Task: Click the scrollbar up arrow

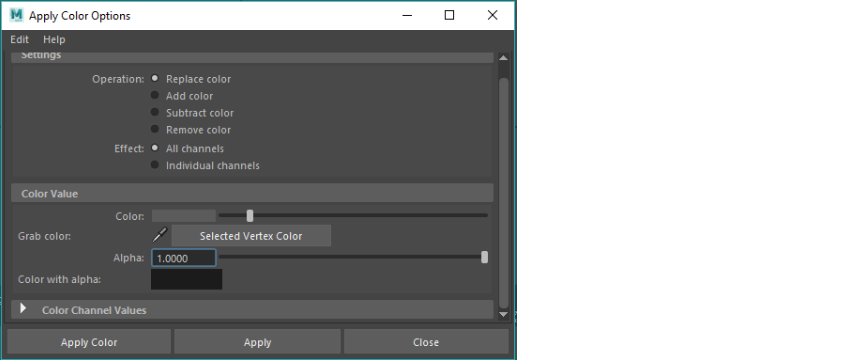Action: 503,58
